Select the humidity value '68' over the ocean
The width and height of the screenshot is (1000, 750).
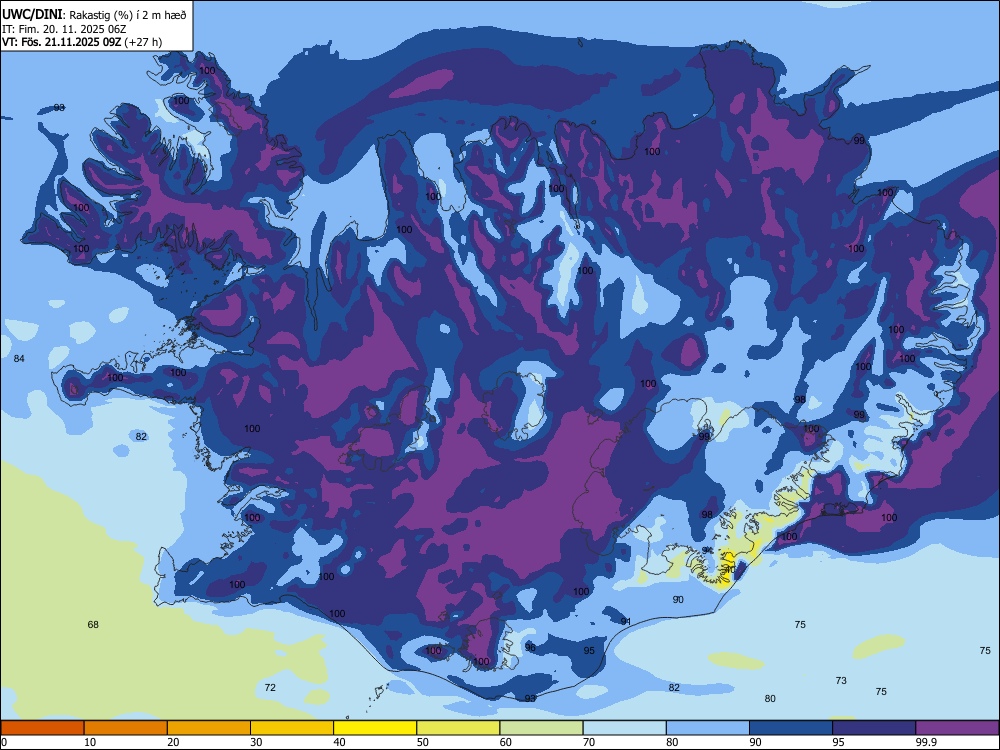93,624
